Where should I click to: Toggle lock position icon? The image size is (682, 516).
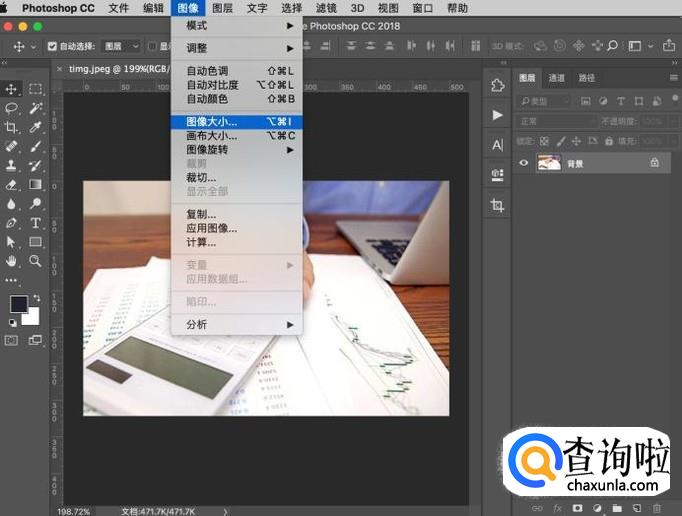[x=576, y=141]
